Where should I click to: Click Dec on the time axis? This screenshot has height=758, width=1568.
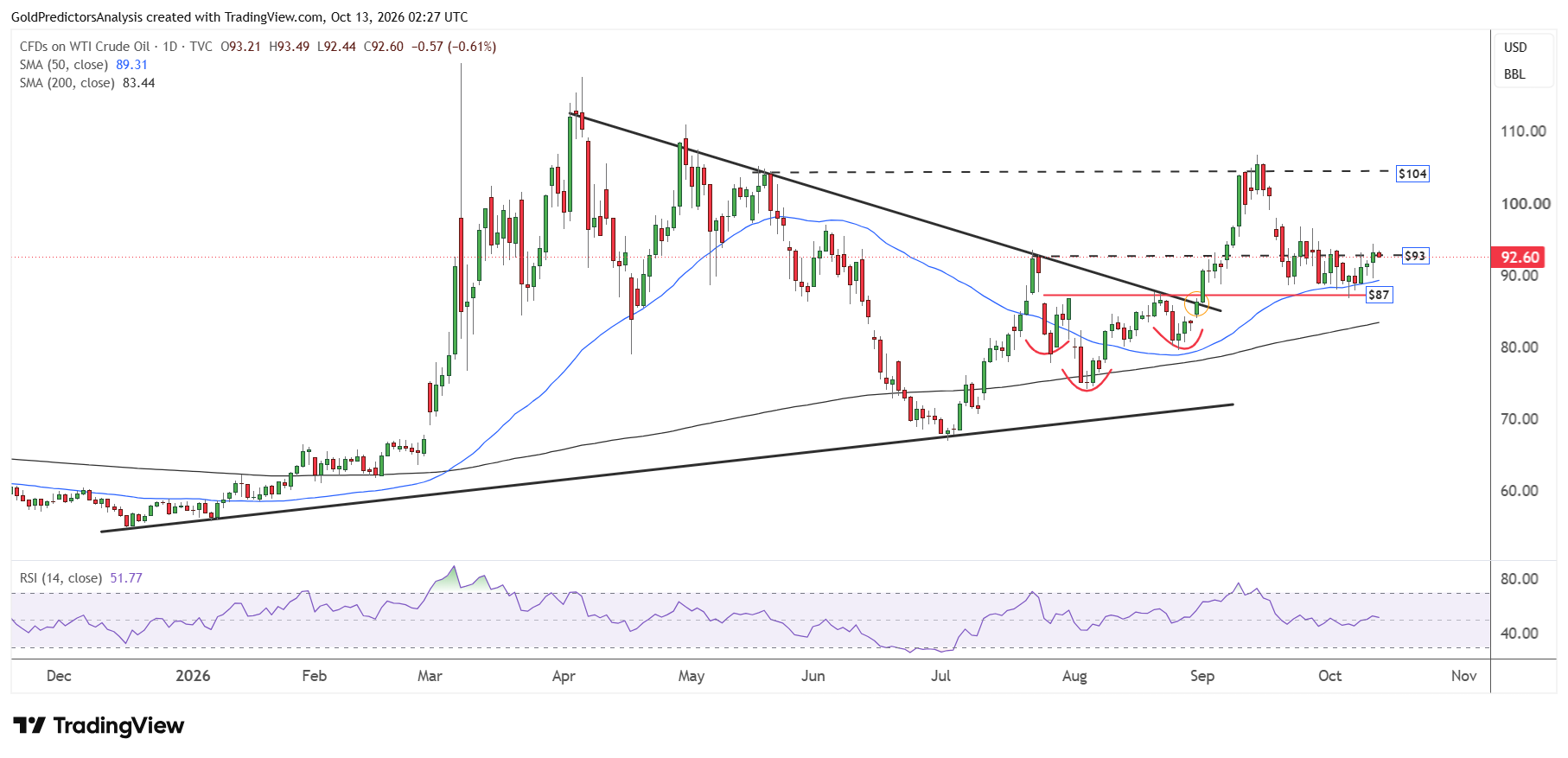(x=59, y=676)
